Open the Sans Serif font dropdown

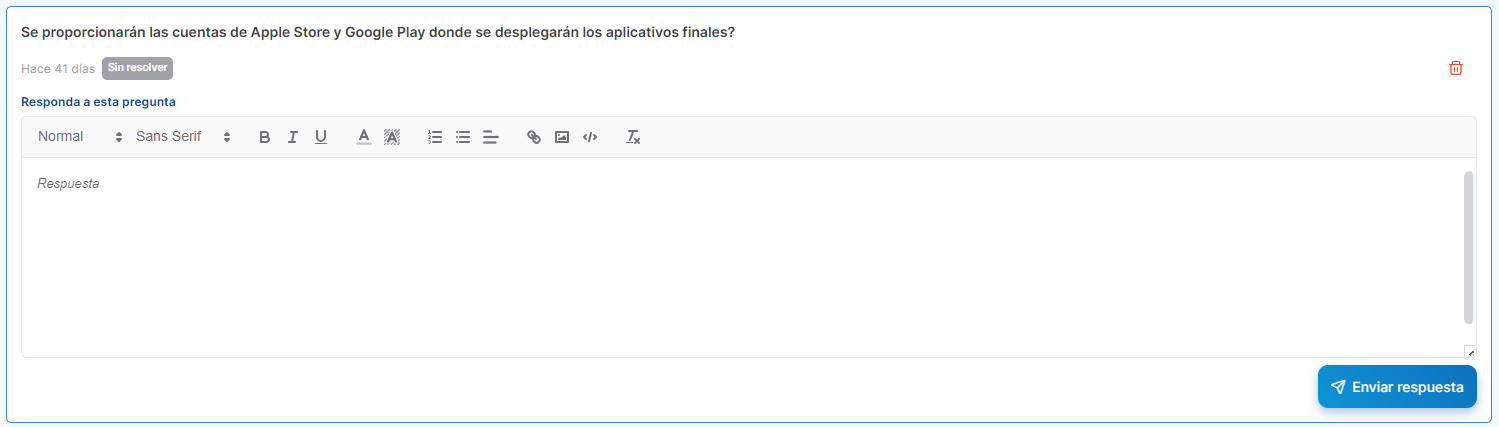183,137
